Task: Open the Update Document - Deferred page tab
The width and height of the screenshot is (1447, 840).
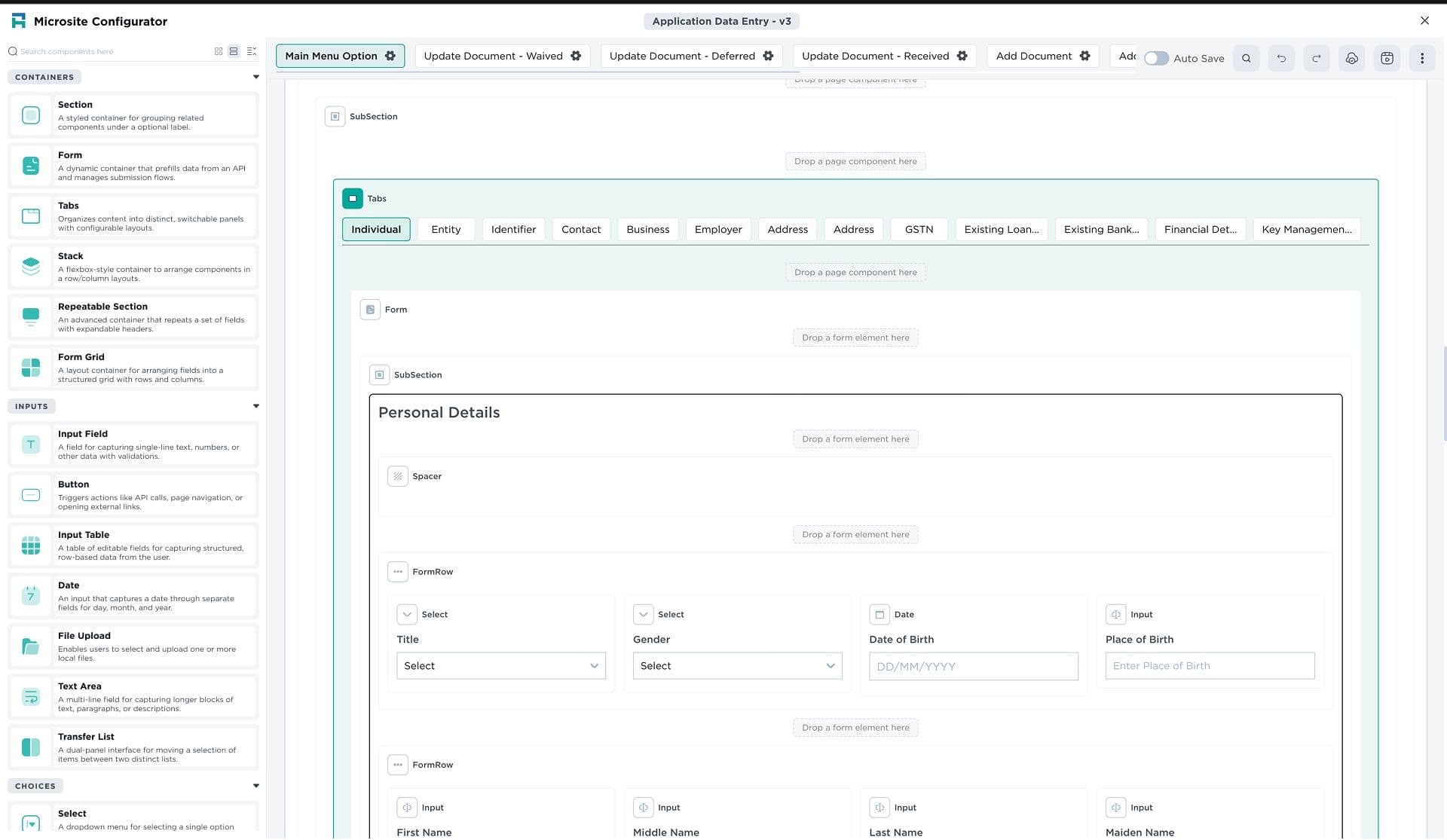Action: point(681,56)
